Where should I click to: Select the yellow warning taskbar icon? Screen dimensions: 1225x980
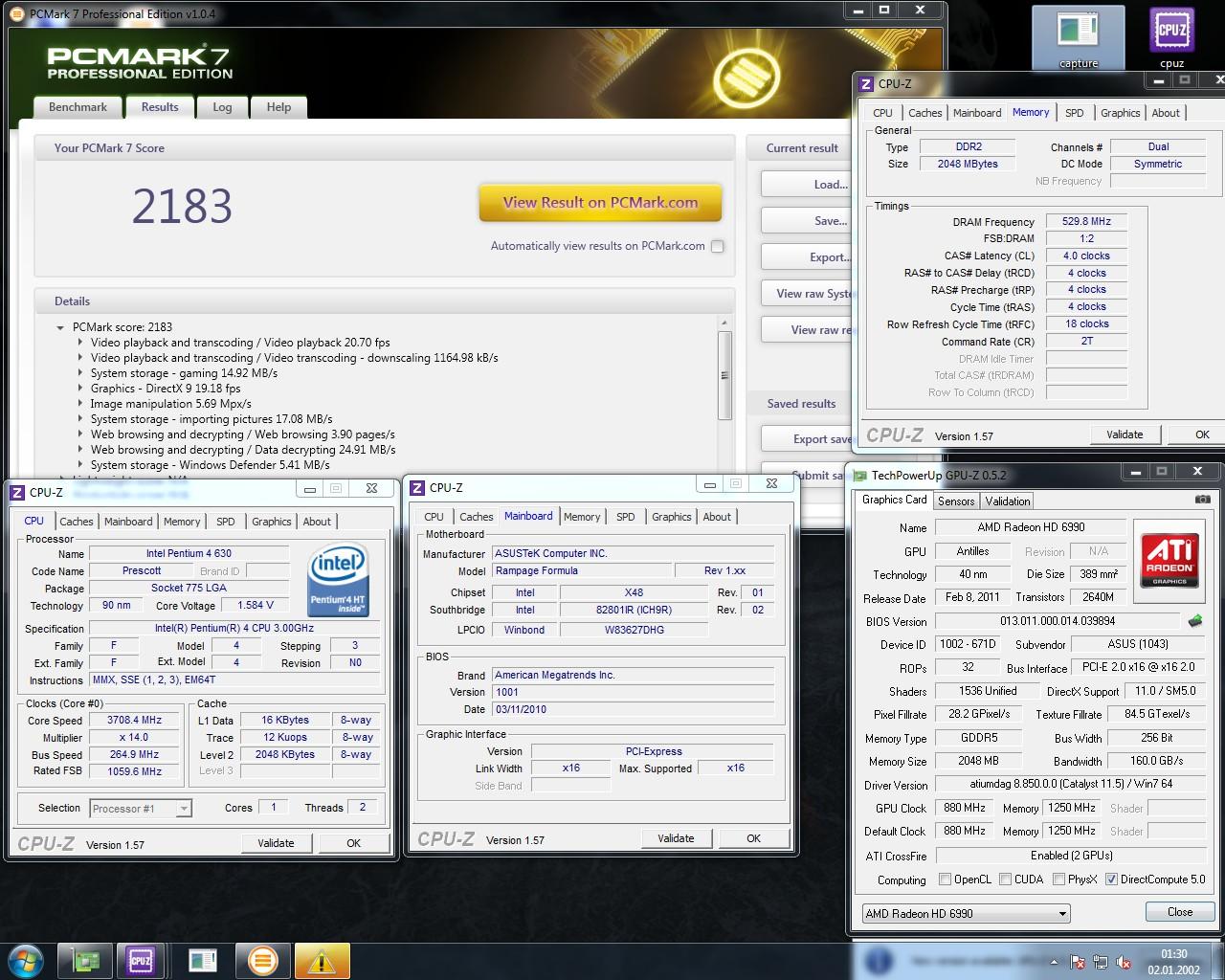pyautogui.click(x=322, y=960)
